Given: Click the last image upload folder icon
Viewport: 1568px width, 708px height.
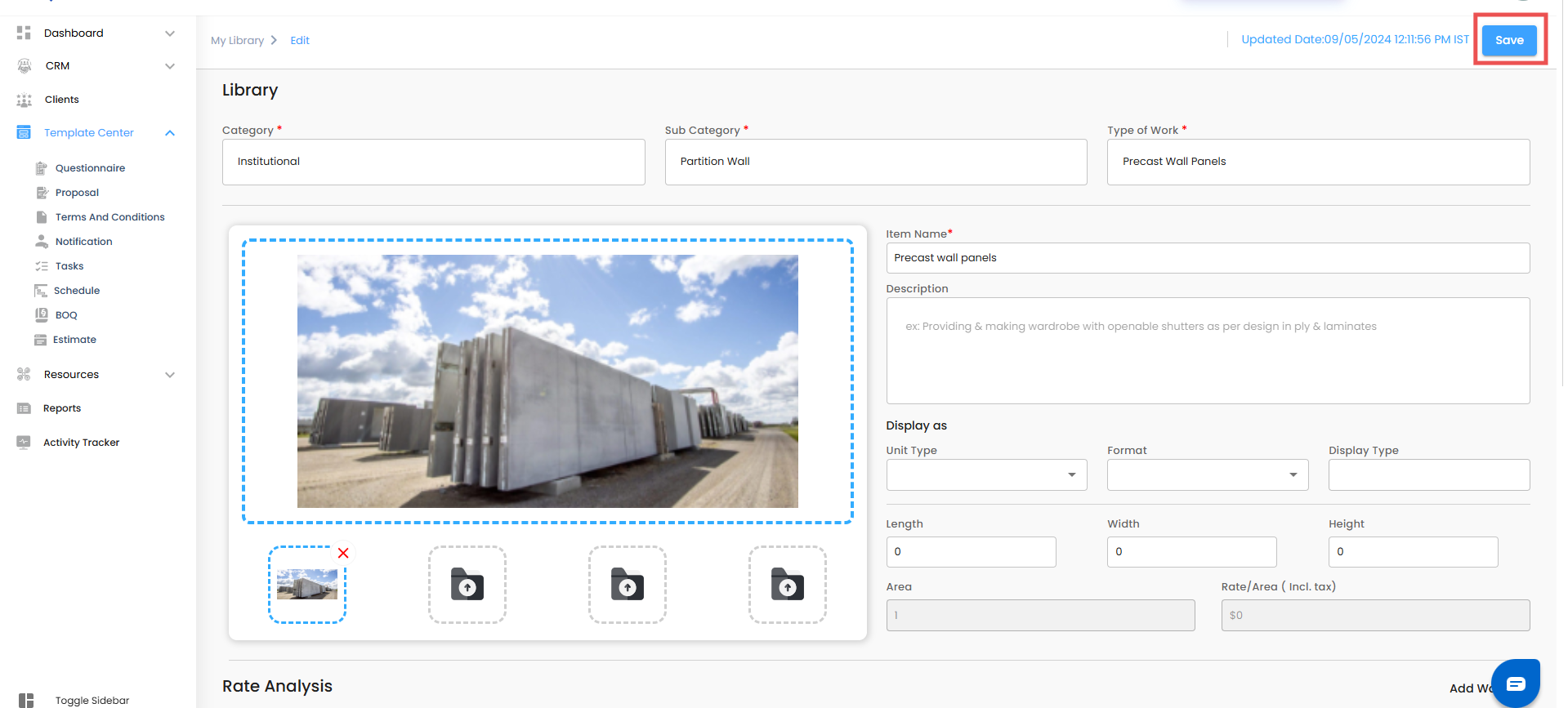Looking at the screenshot, I should (x=787, y=585).
